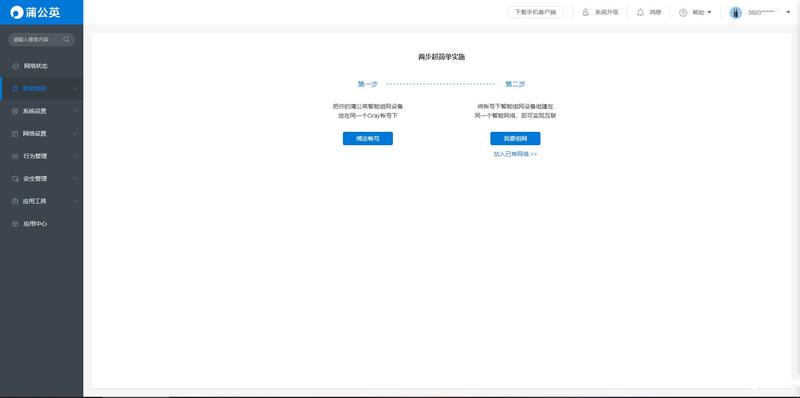Expand the 网络设置 sidebar menu chevron
The image size is (800, 398).
click(75, 134)
